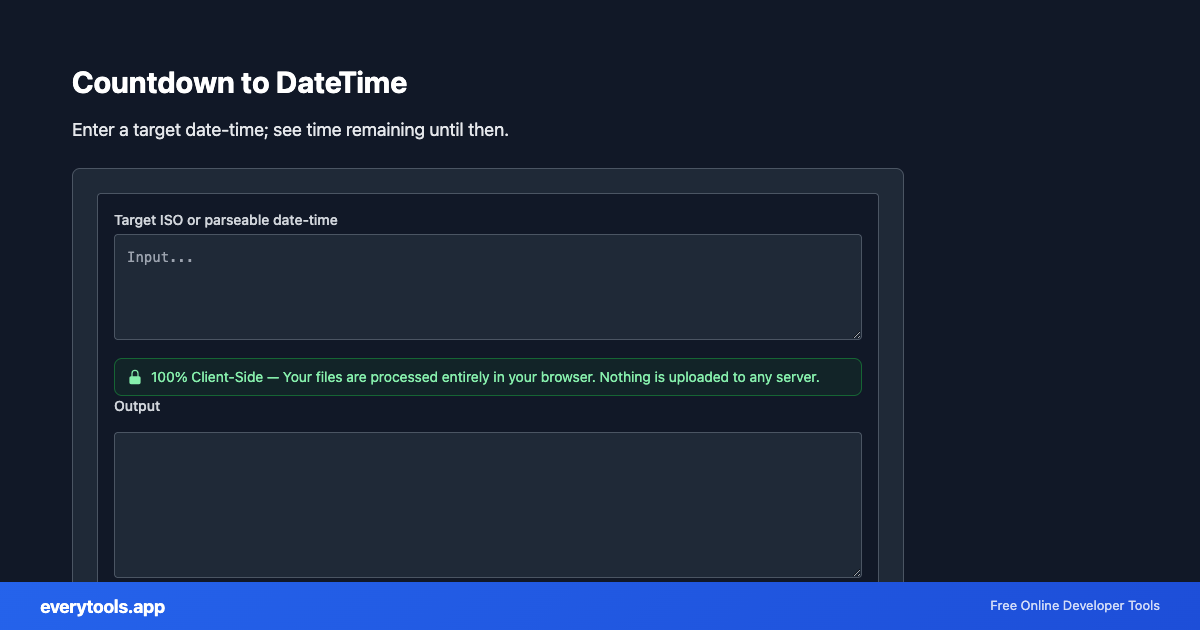Click the subtitle describing the countdown tool
Viewport: 1200px width, 630px height.
click(290, 129)
